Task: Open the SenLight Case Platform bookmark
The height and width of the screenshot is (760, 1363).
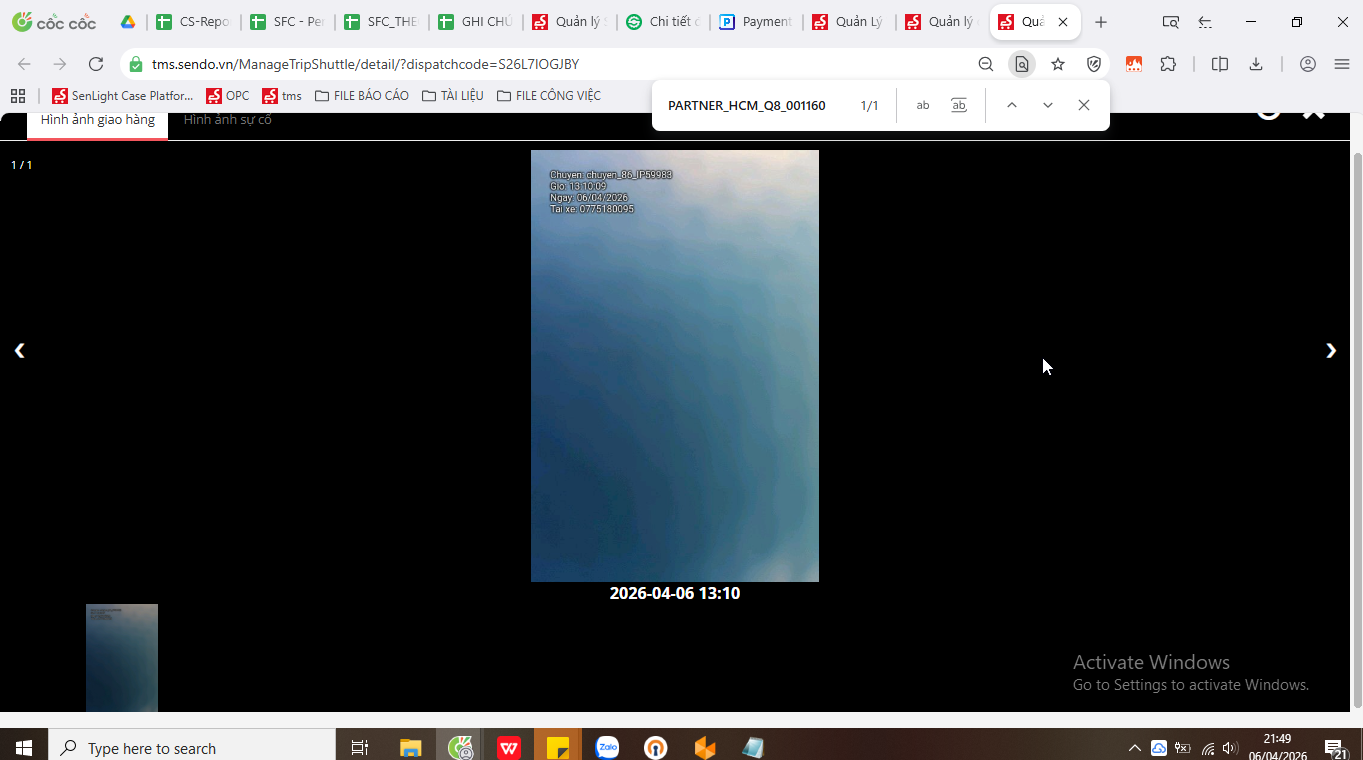Action: pos(122,96)
